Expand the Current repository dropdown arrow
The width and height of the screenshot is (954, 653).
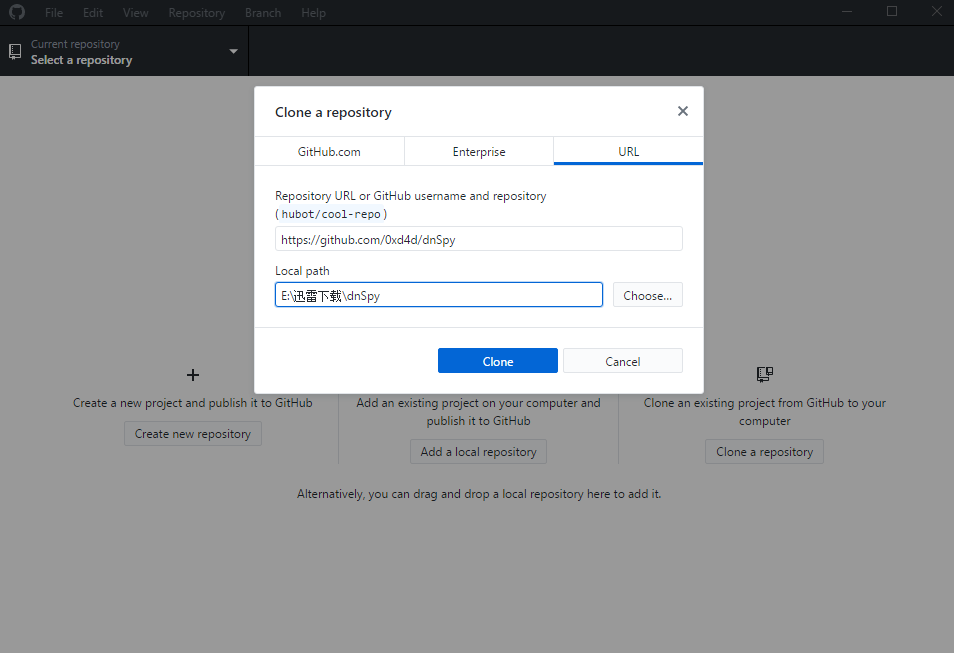pyautogui.click(x=233, y=51)
